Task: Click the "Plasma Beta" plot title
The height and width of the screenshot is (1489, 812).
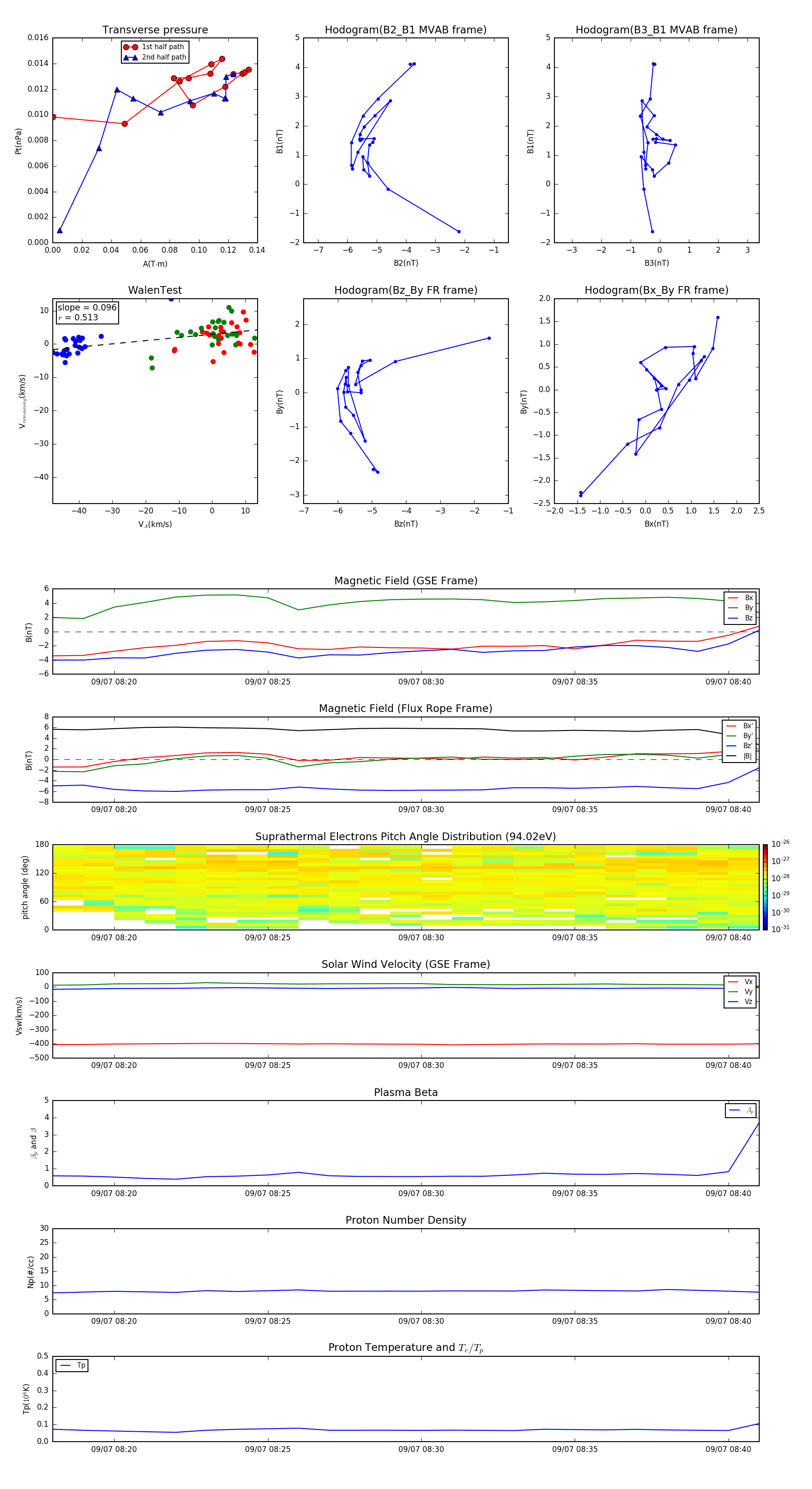Action: point(406,1092)
